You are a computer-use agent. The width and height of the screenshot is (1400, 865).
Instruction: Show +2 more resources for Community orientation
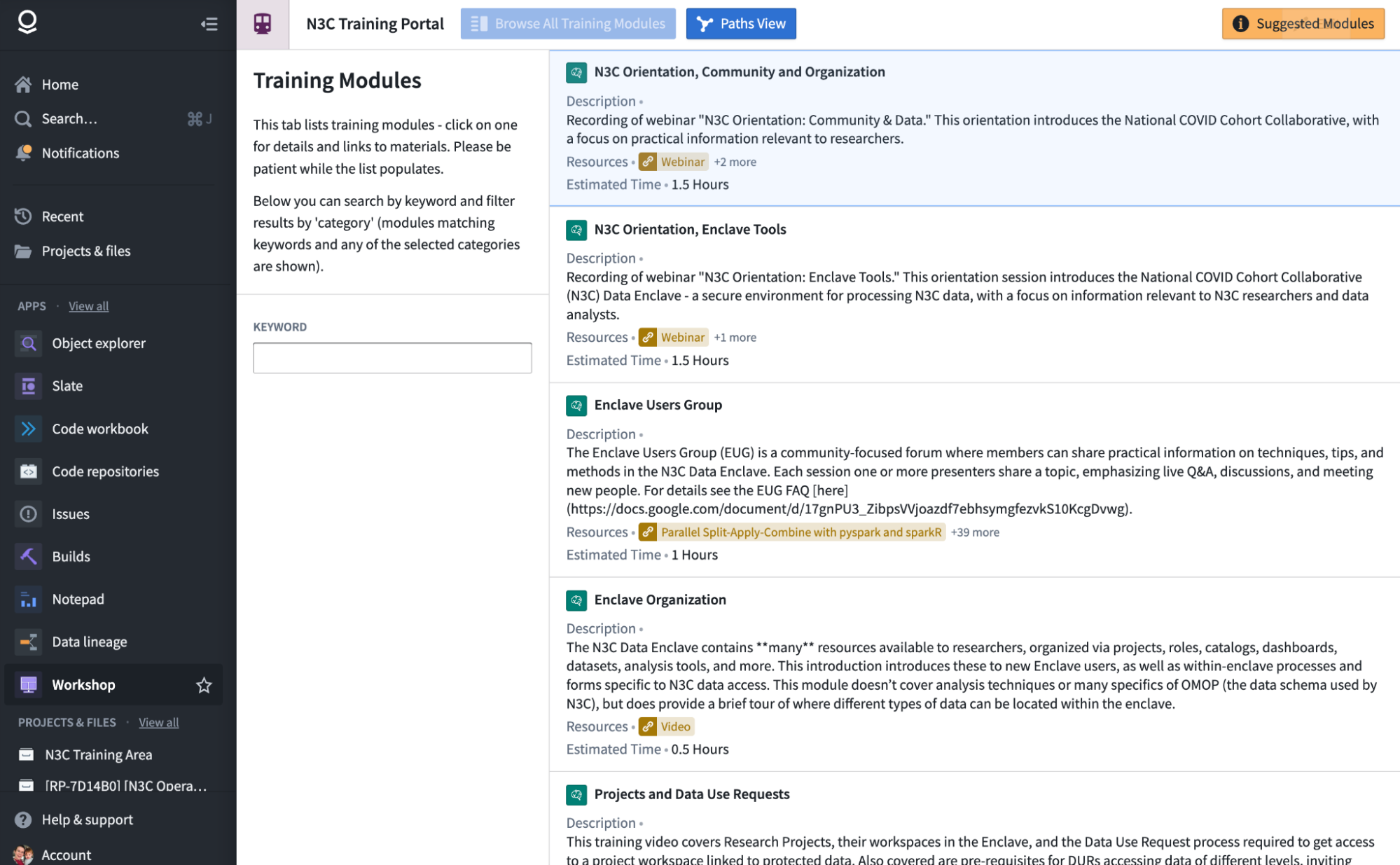(735, 162)
